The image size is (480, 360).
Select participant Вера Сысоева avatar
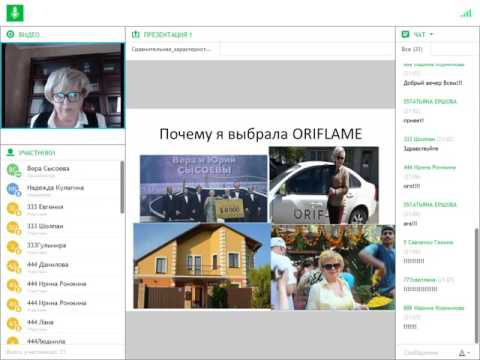pos(13,170)
